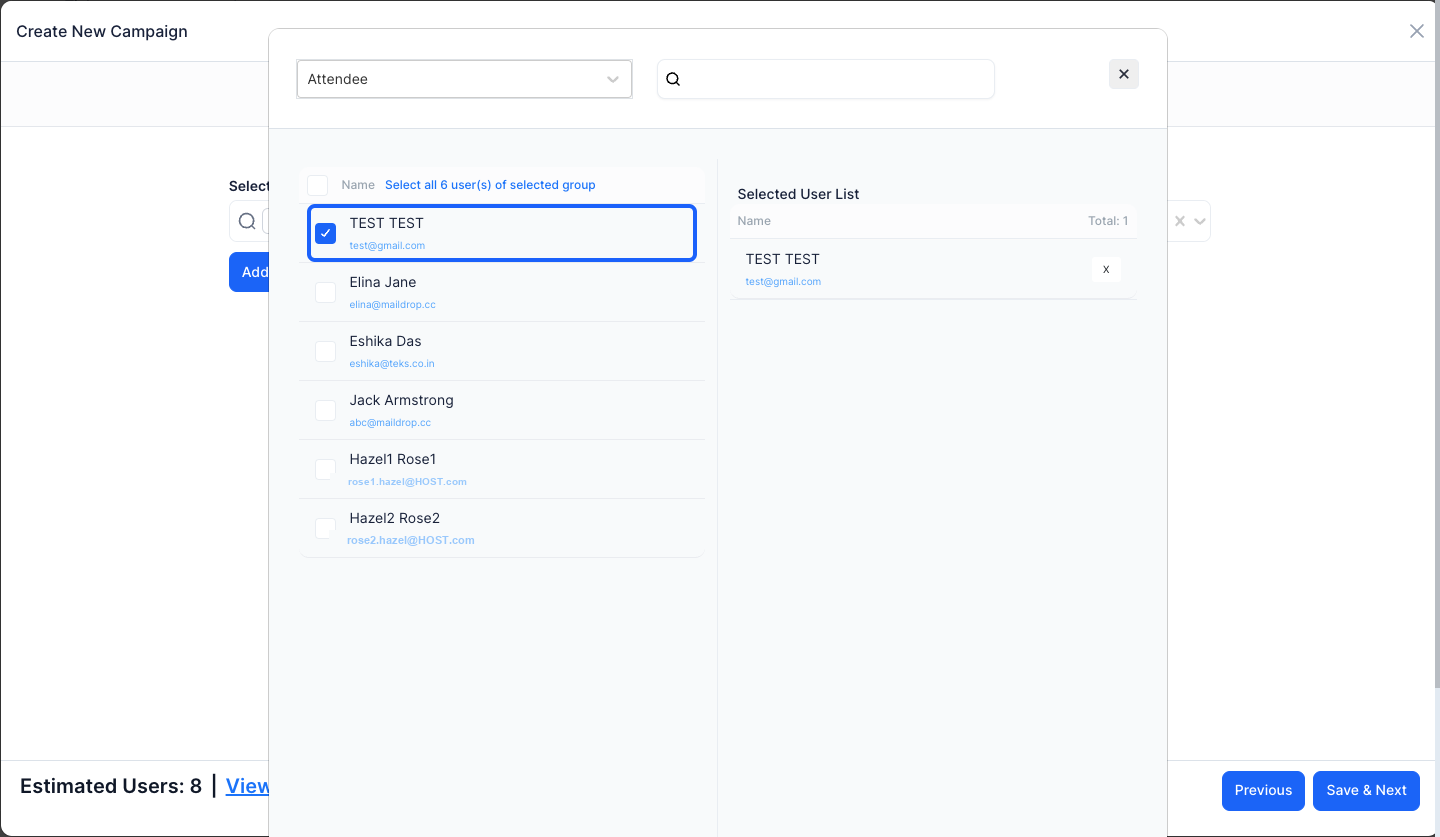Close the user selection modal
This screenshot has width=1440, height=837.
pos(1124,74)
